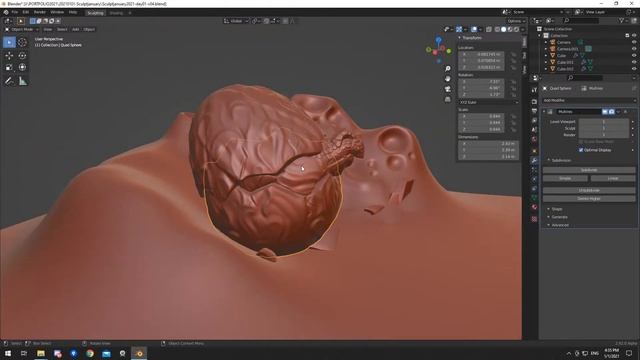The width and height of the screenshot is (640, 360).
Task: Open the Edit menu
Action: point(26,12)
